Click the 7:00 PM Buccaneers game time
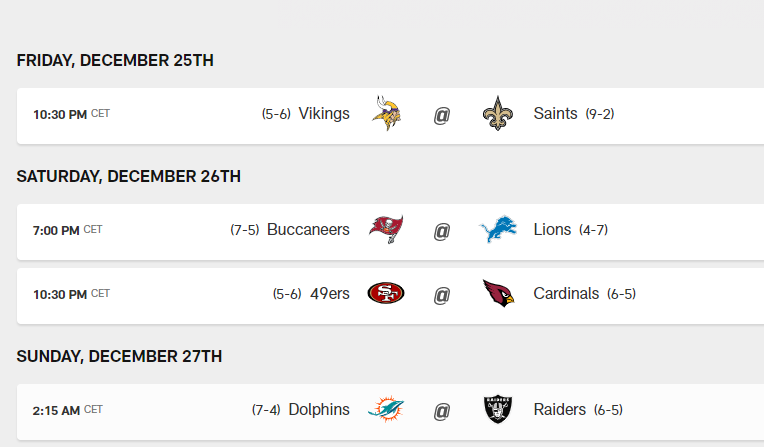This screenshot has height=447, width=764. click(56, 230)
